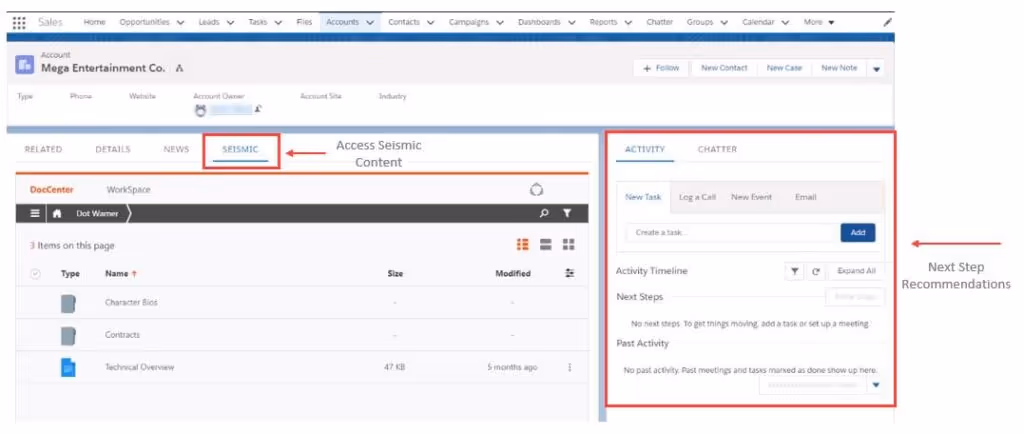Open the Character Bios folder name
1024x434 pixels.
coord(131,303)
